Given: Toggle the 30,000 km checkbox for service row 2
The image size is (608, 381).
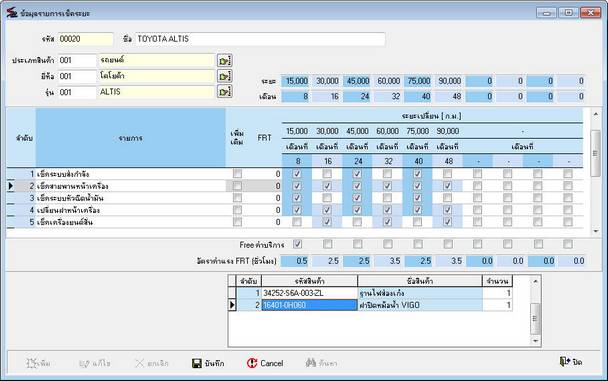Looking at the screenshot, I should pos(327,186).
